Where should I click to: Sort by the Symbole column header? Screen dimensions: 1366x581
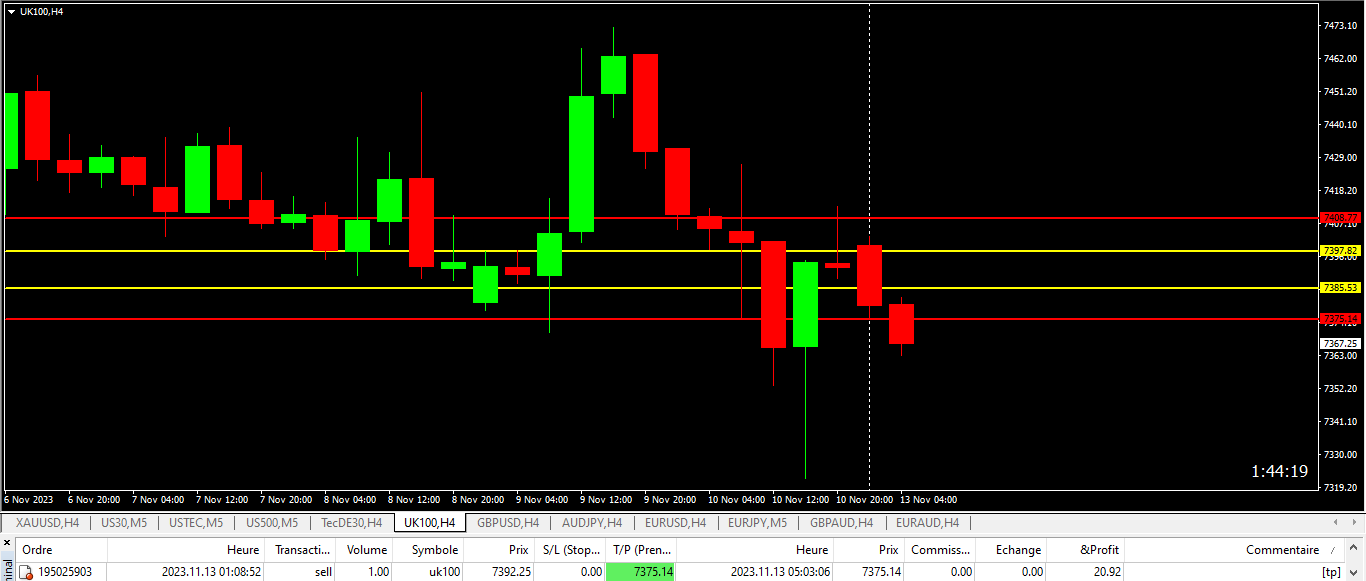[430, 549]
